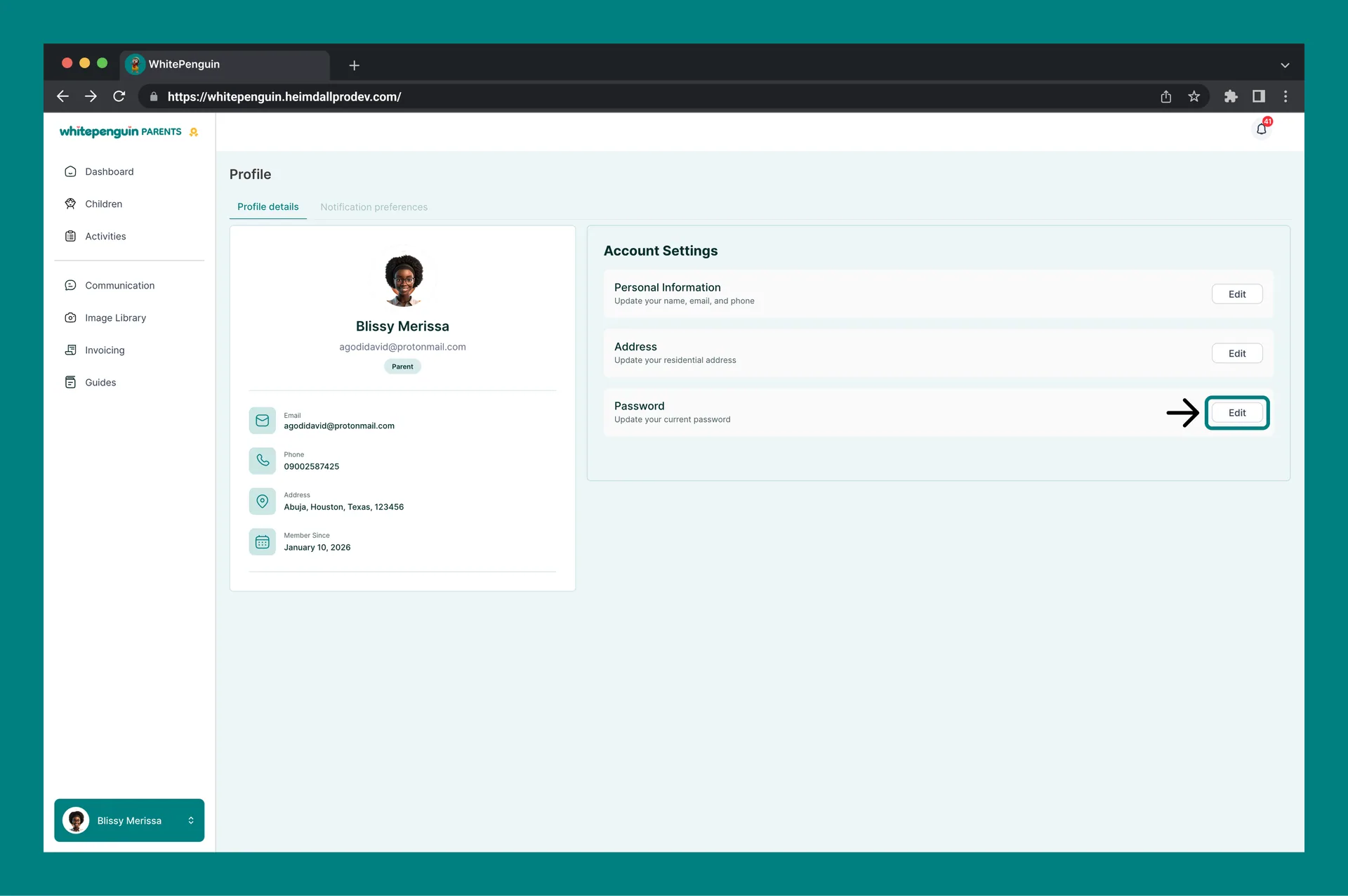Click the Phone handset icon
This screenshot has width=1348, height=896.
[262, 461]
